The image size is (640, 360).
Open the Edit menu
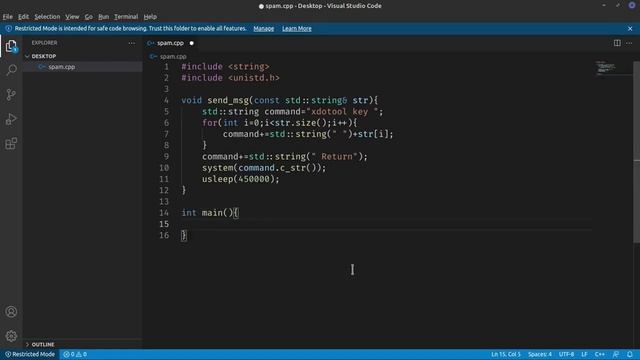click(x=23, y=17)
